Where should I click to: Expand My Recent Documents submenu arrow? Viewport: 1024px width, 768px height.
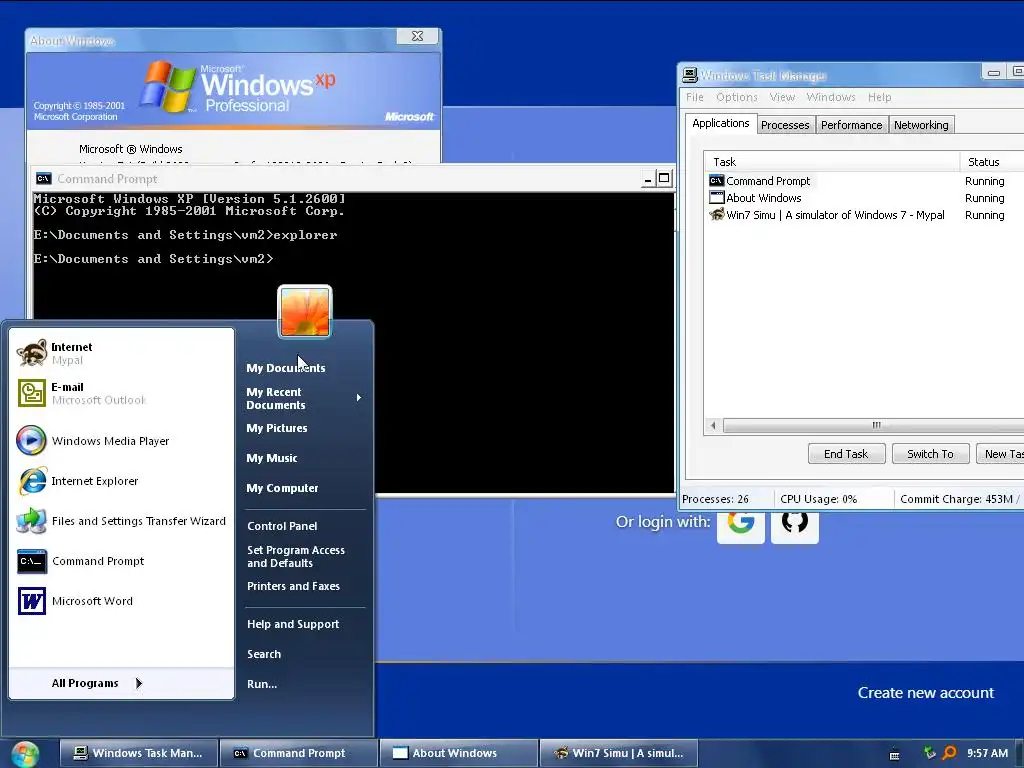point(359,398)
